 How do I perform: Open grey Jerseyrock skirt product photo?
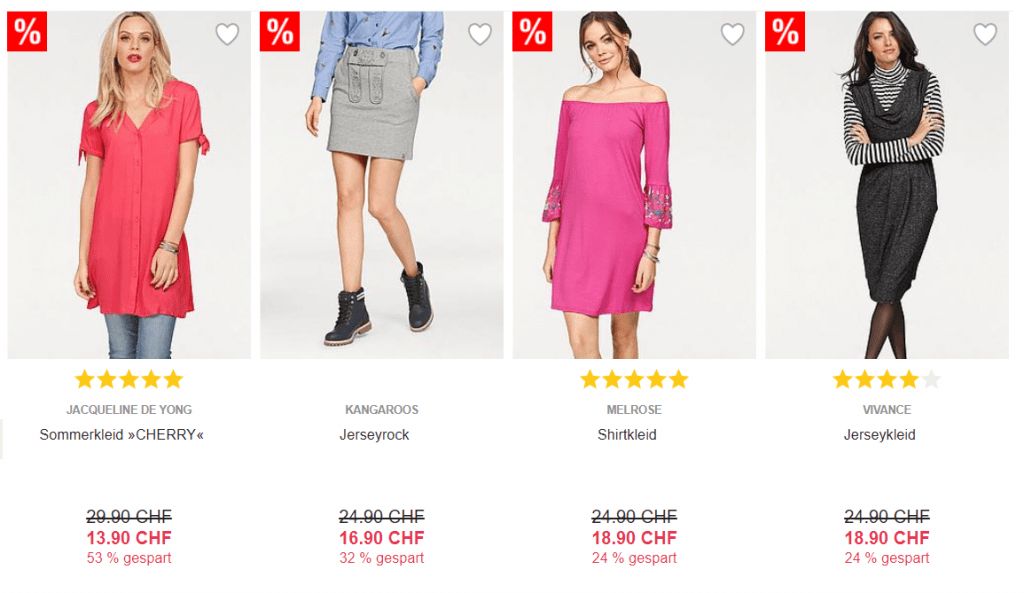381,185
